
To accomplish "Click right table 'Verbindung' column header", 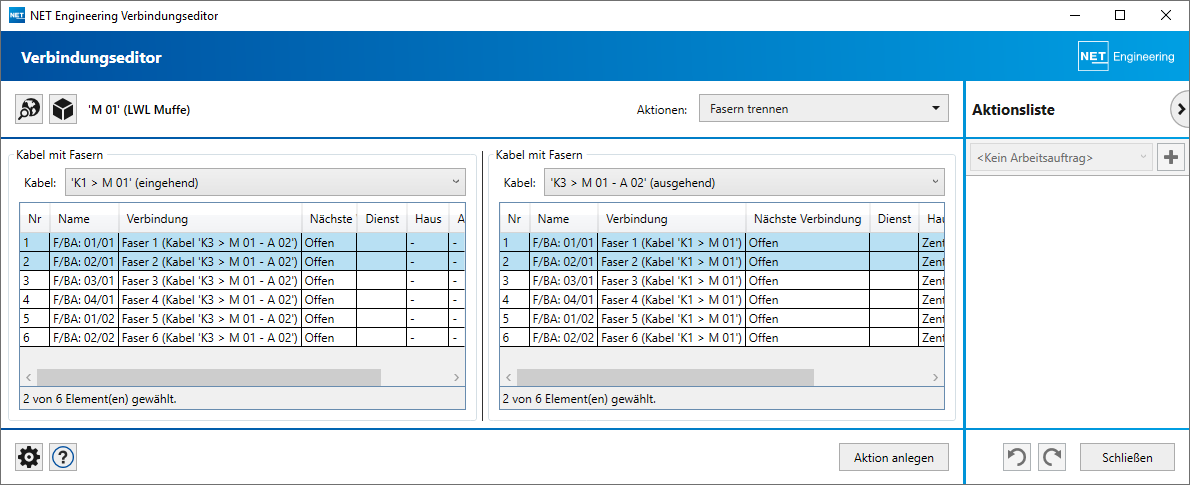I will [x=672, y=219].
